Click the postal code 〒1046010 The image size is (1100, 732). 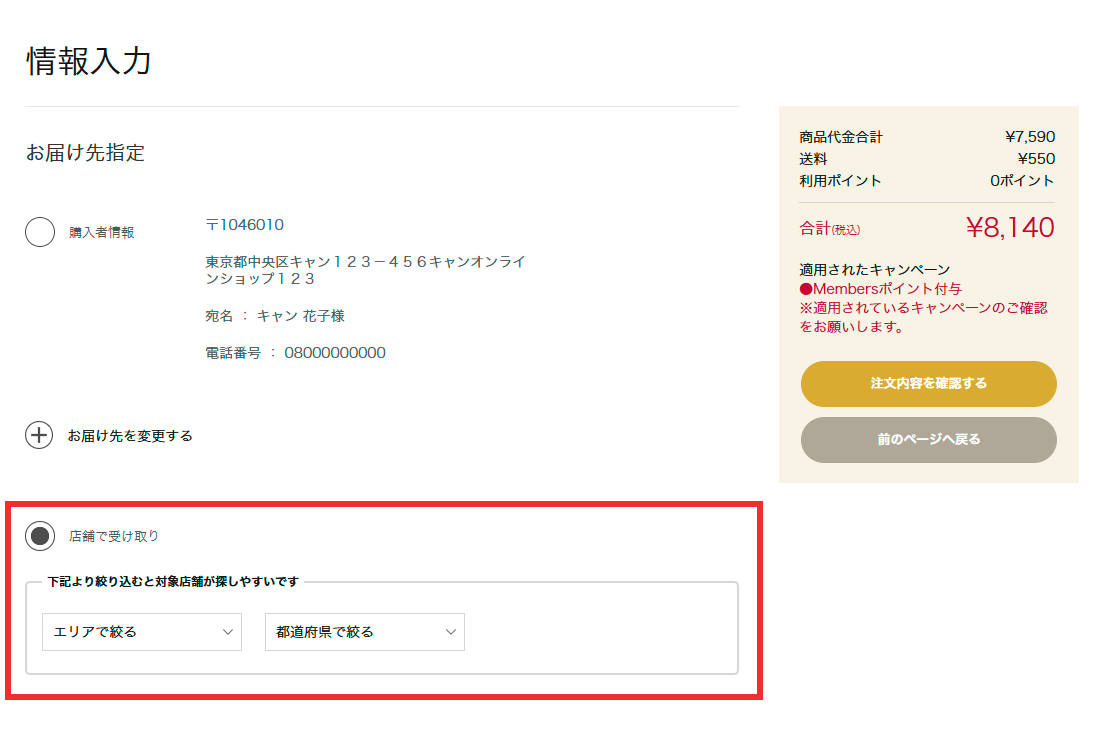point(245,225)
